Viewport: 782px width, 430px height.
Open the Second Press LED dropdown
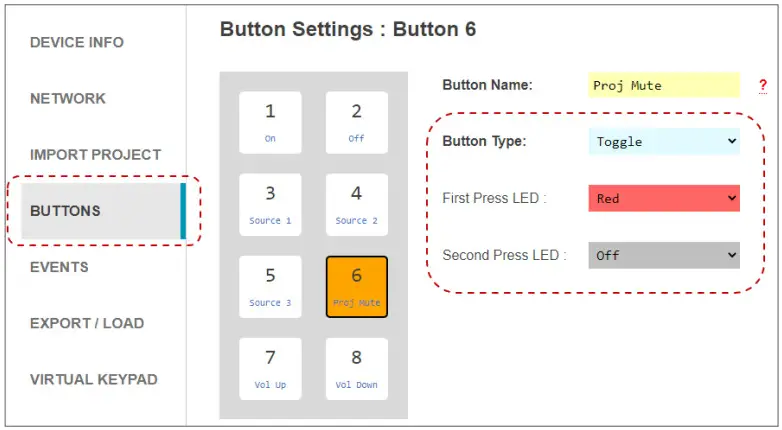tap(664, 255)
